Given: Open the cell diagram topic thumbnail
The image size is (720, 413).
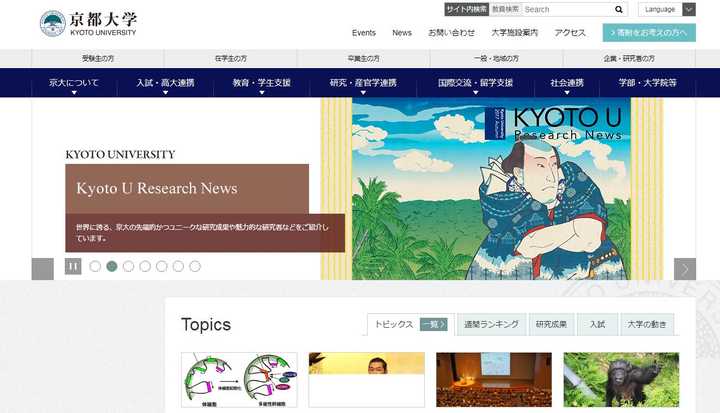Looking at the screenshot, I should click(239, 380).
